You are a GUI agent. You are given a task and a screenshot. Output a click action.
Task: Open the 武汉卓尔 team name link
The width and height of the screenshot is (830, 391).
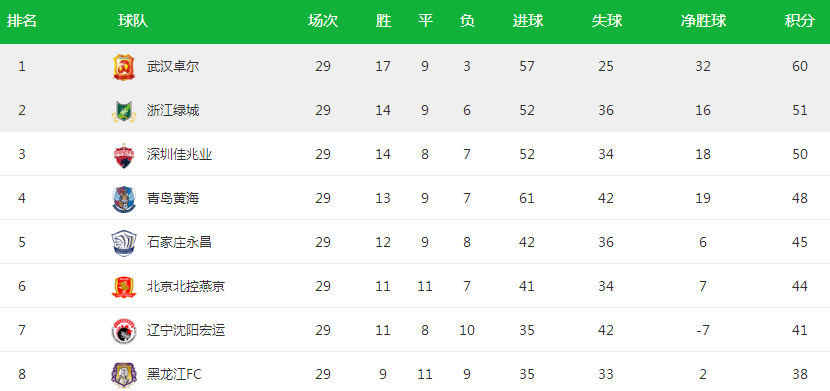click(x=173, y=67)
